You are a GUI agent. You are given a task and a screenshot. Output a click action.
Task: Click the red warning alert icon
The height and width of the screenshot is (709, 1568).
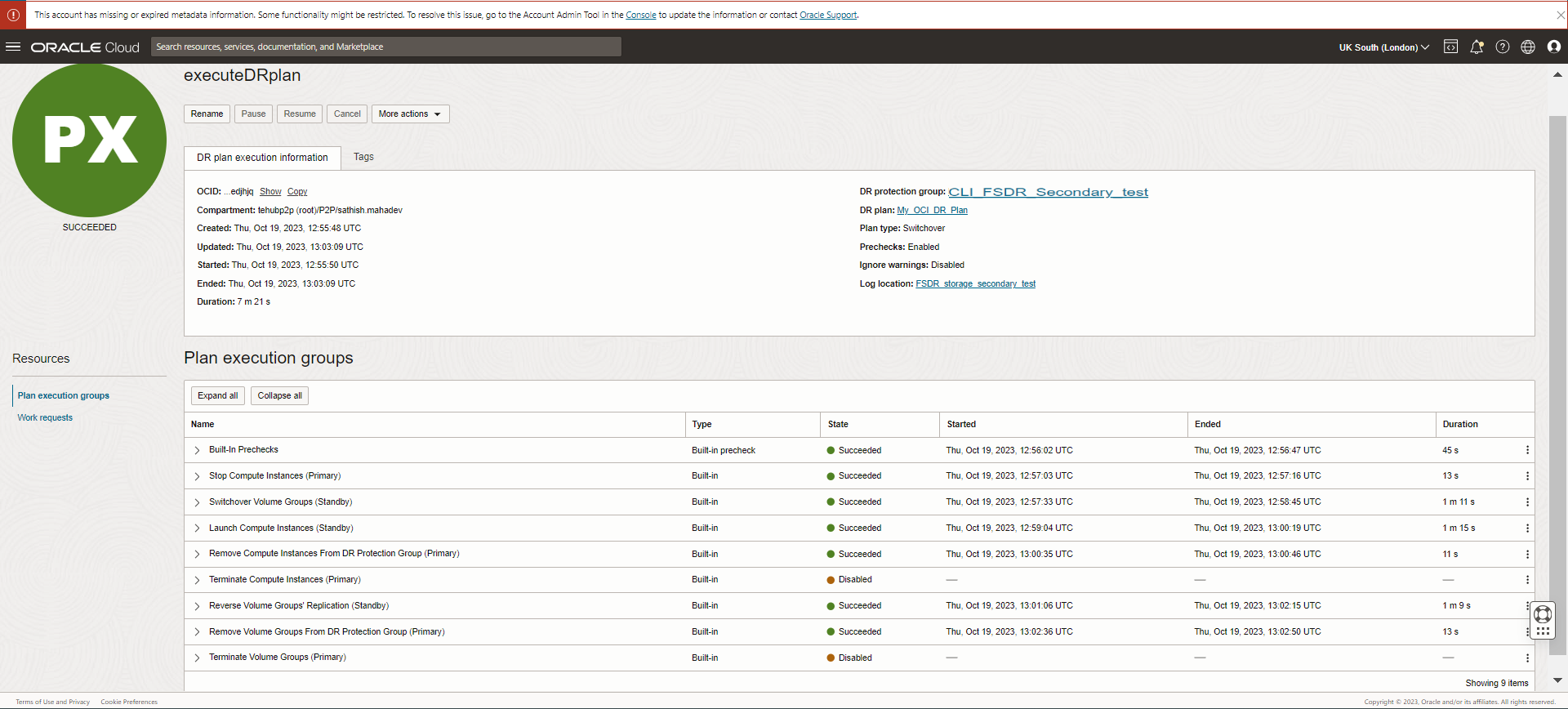click(x=13, y=15)
